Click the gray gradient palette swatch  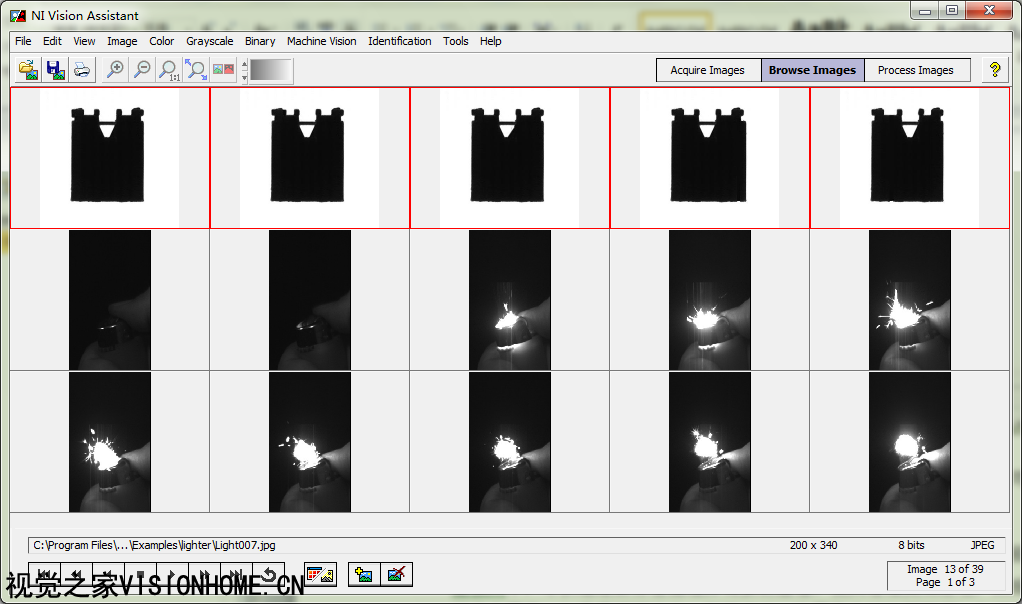(x=271, y=70)
